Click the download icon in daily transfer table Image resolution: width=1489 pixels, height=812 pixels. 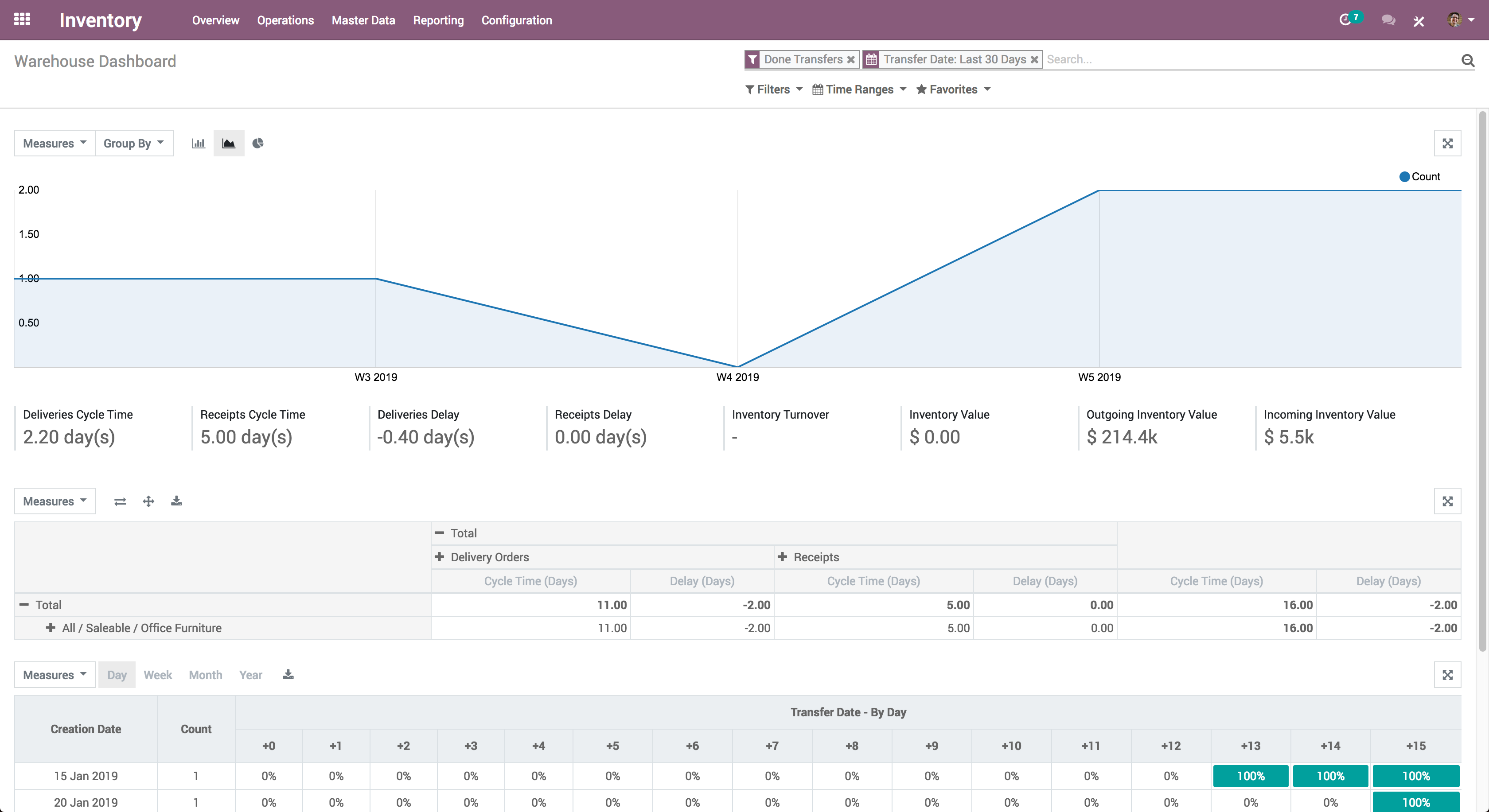(288, 674)
